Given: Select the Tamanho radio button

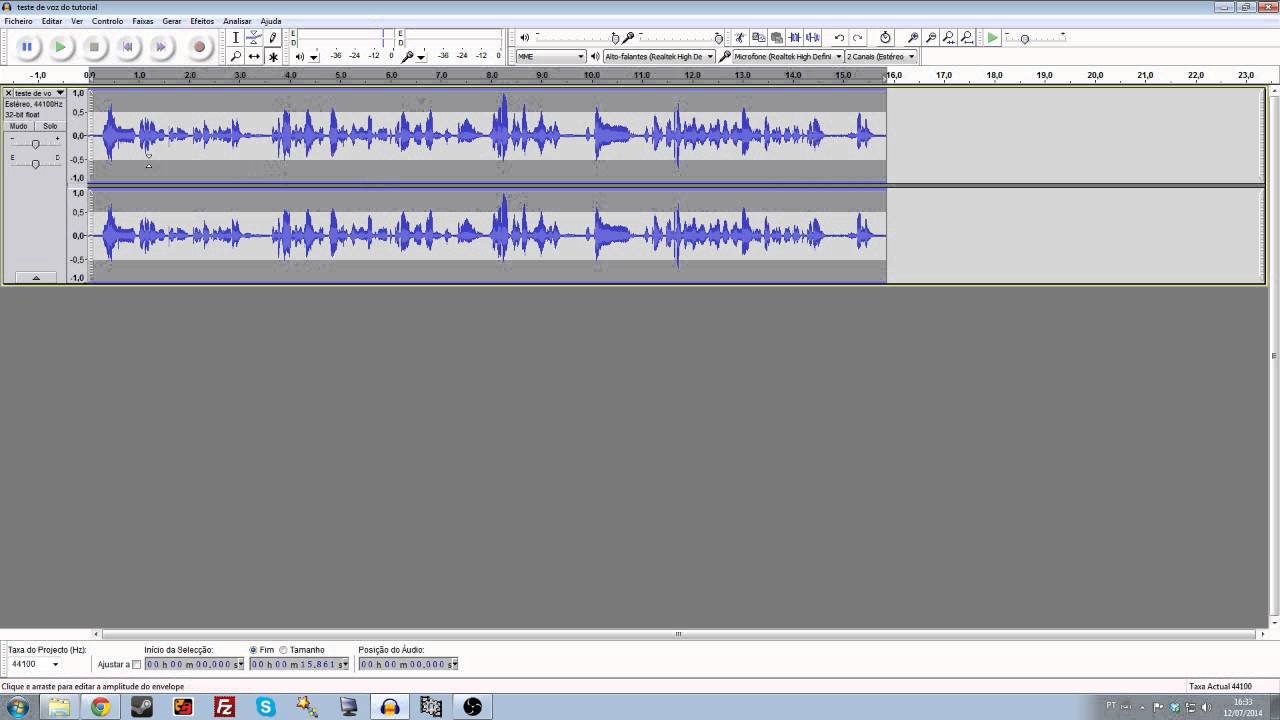Looking at the screenshot, I should (283, 650).
